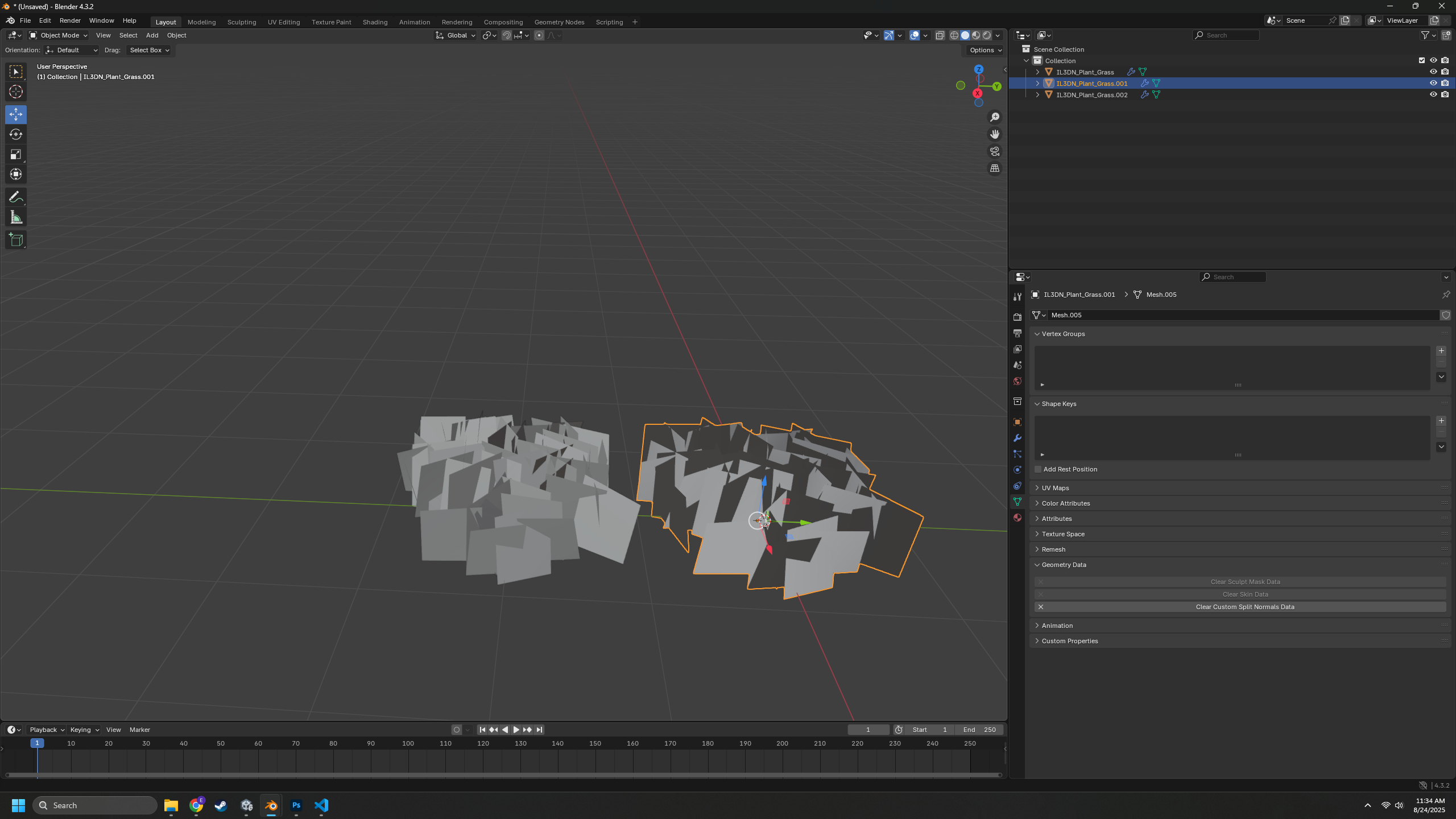The height and width of the screenshot is (819, 1456).
Task: Hide IL3DN_Plant_Grass.001 with eye icon
Action: tap(1433, 83)
